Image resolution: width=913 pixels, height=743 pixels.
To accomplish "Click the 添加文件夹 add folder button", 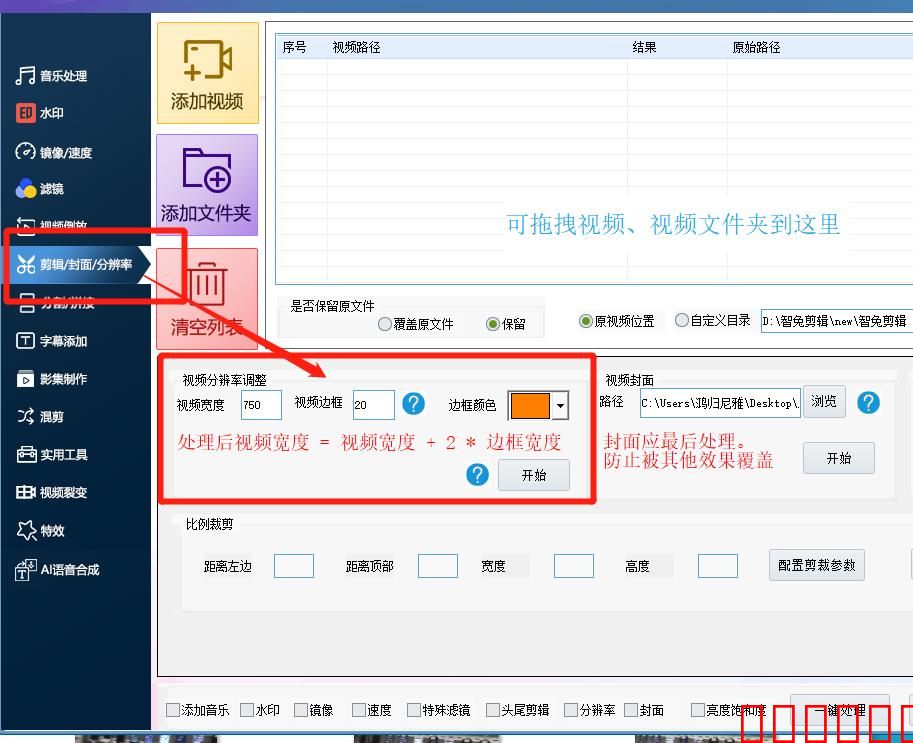I will coord(207,185).
